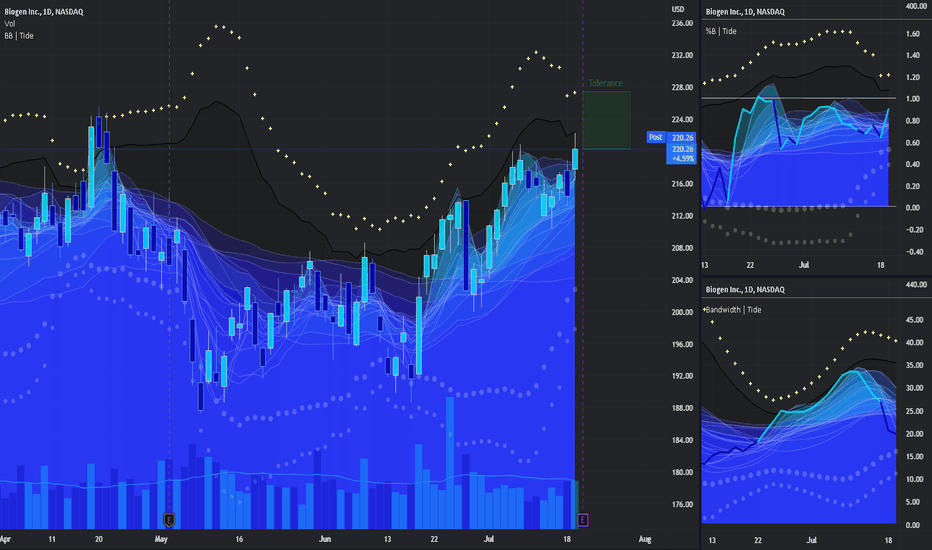
Task: Click the 188.00 price axis label
Action: pos(682,408)
